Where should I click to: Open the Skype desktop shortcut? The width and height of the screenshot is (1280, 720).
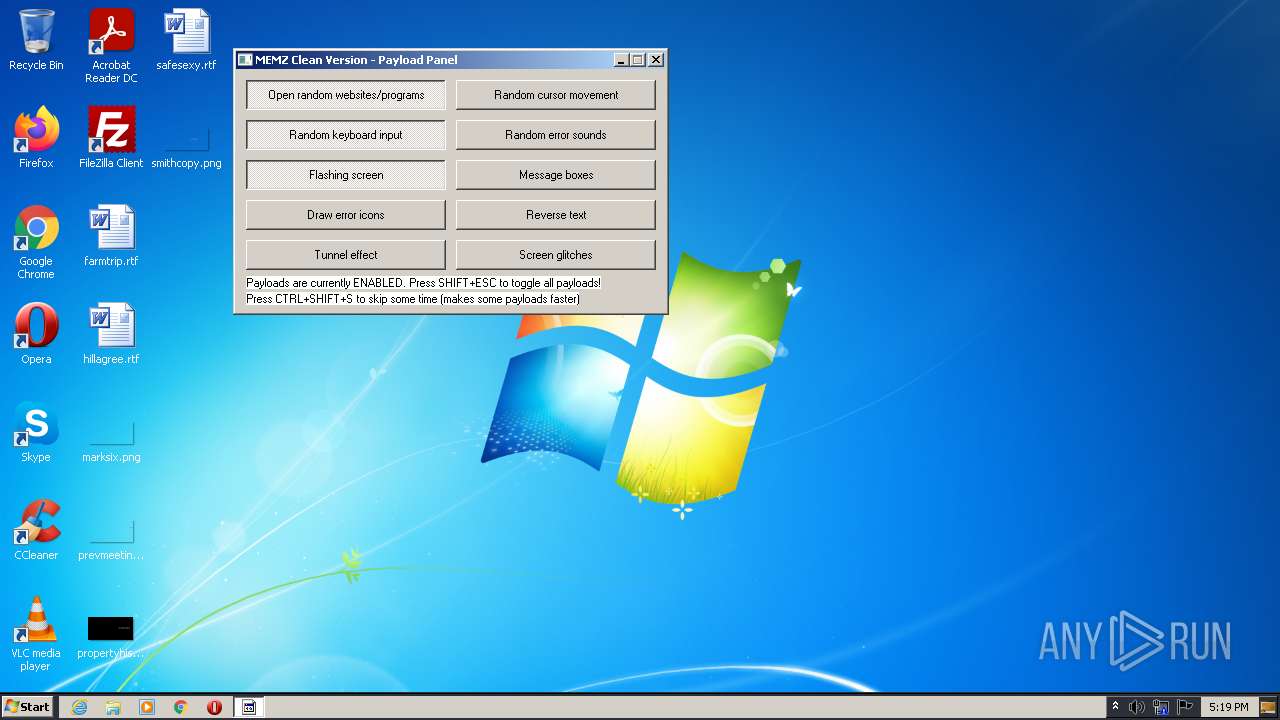(x=36, y=432)
